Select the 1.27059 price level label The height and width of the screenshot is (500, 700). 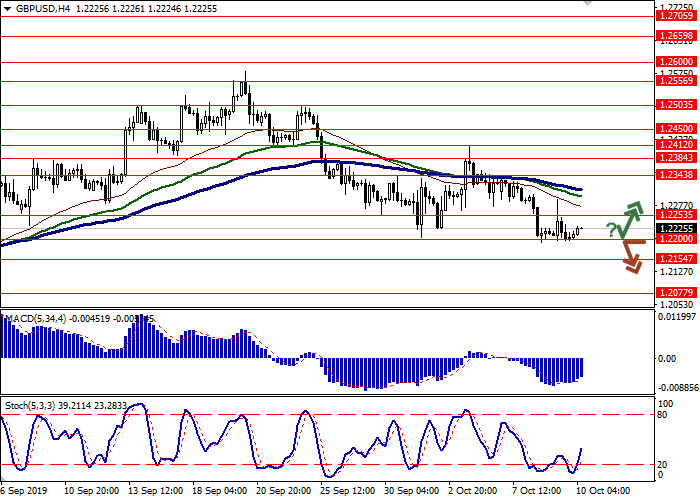tap(676, 16)
